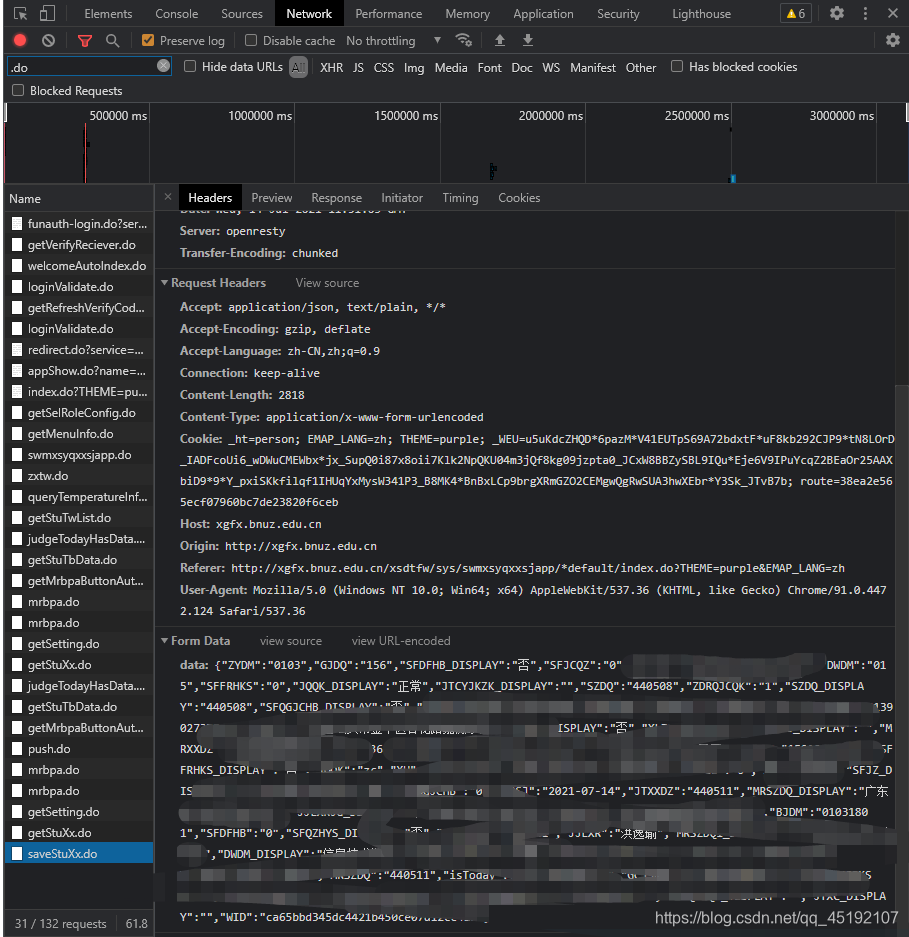Clear the .do filter text
Viewport: 909px width, 937px height.
[x=163, y=66]
